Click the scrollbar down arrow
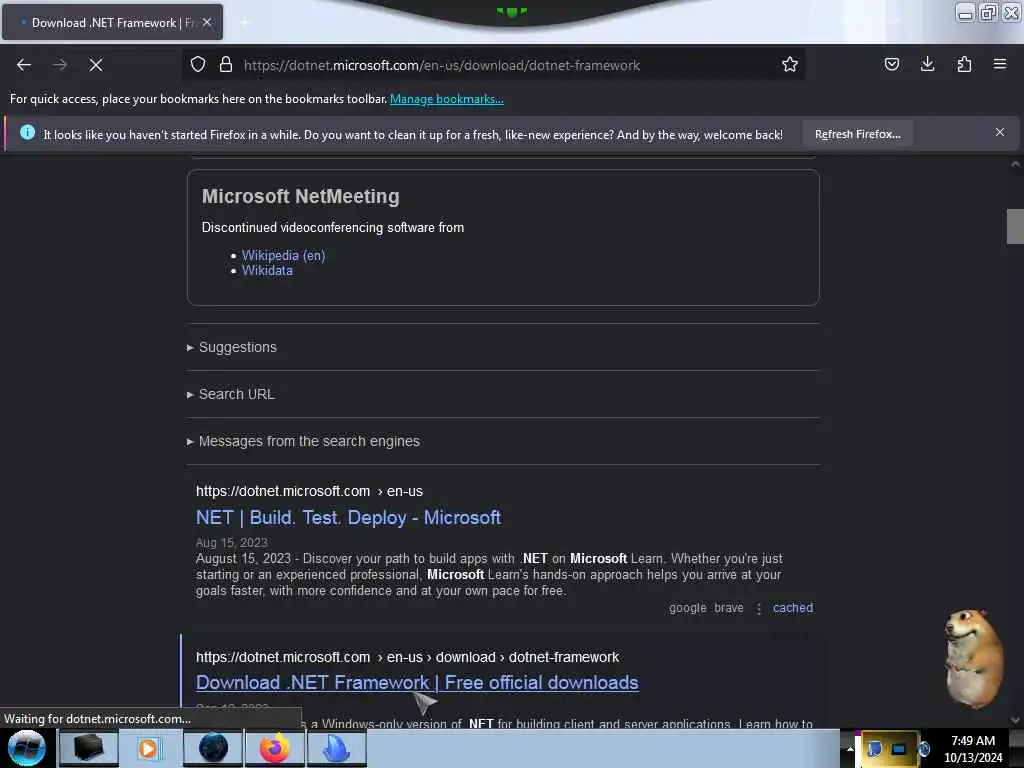This screenshot has height=768, width=1024. 1015,720
